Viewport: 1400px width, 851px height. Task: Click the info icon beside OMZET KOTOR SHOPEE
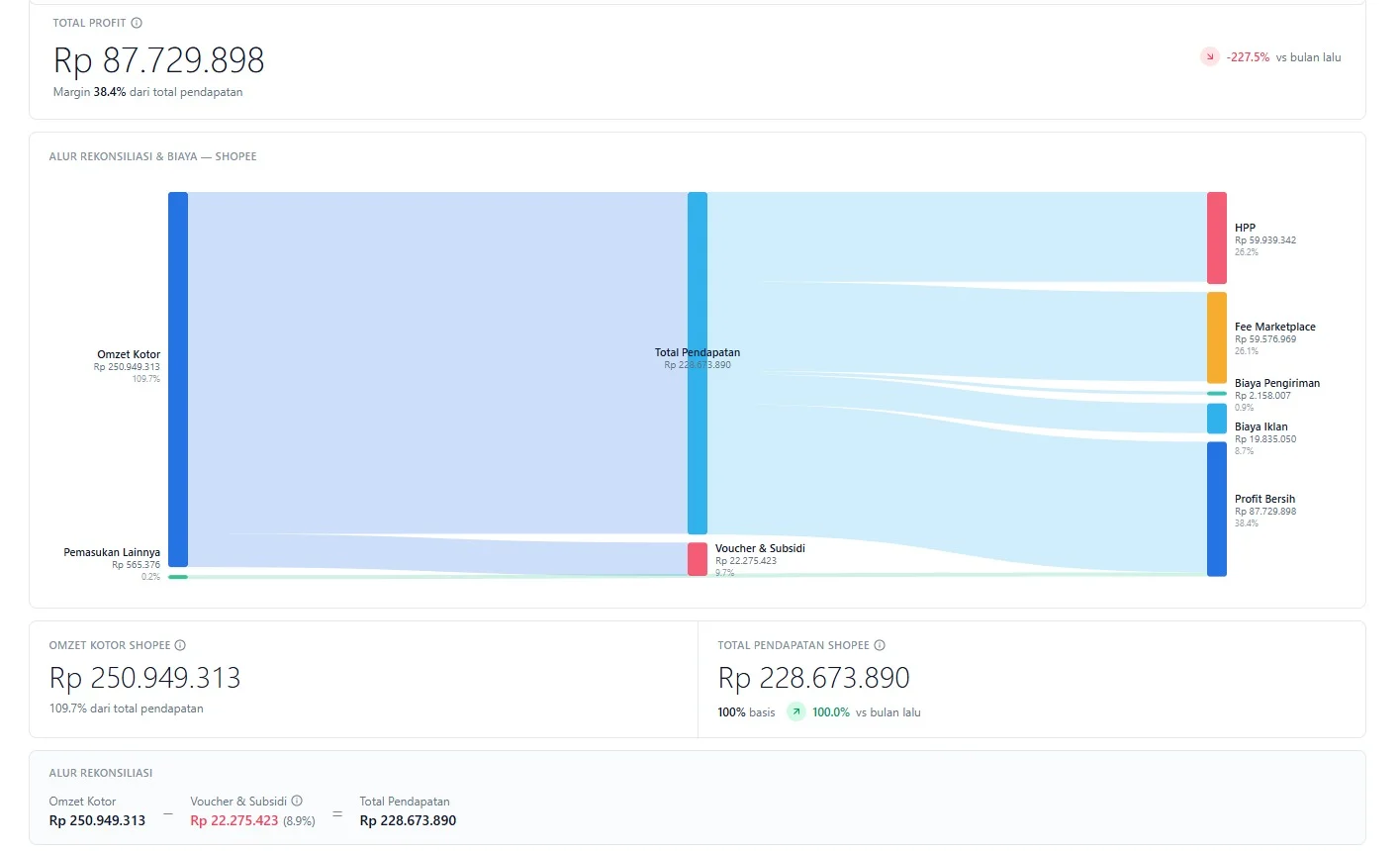click(x=180, y=645)
